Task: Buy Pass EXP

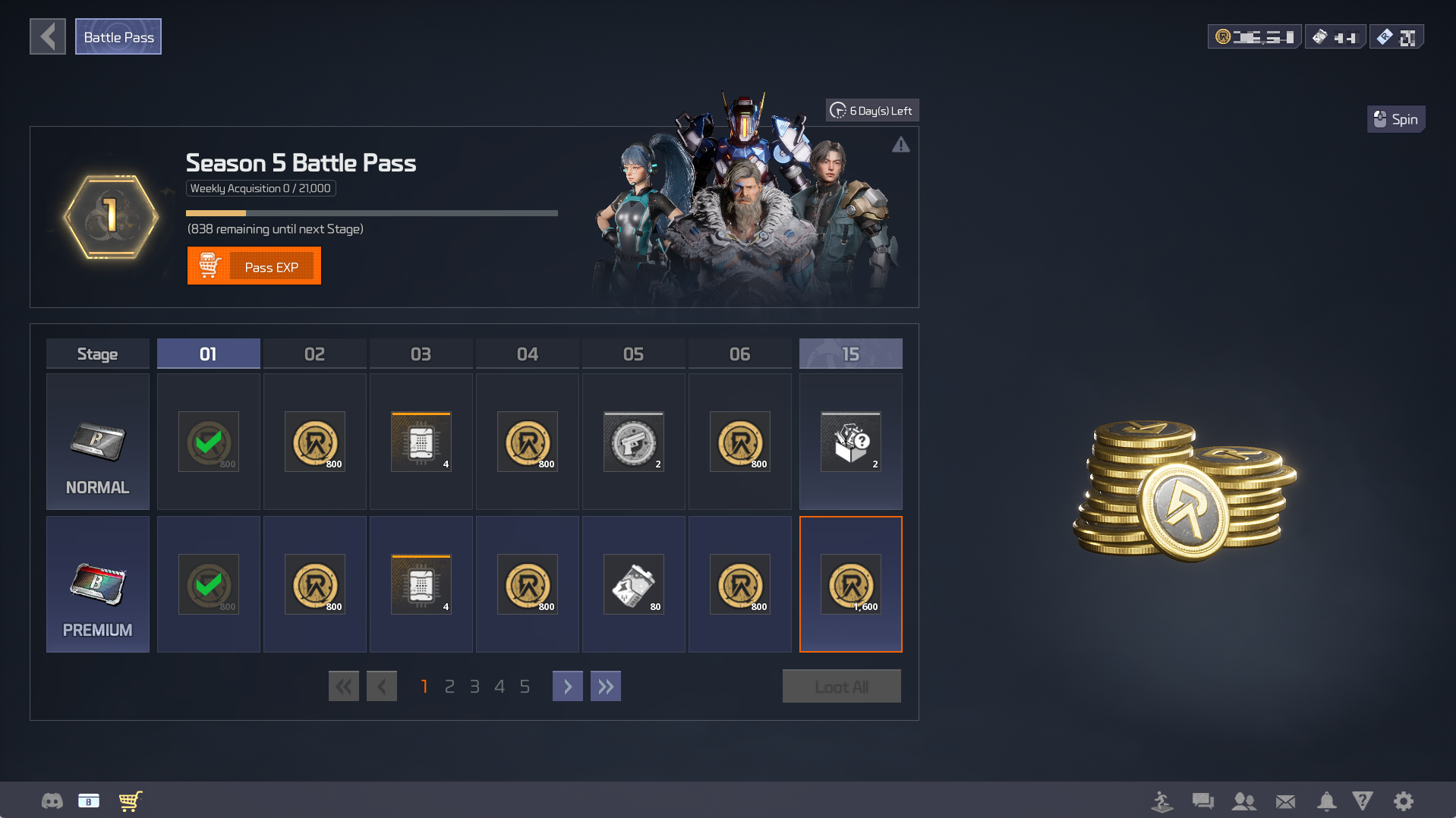Action: (254, 266)
